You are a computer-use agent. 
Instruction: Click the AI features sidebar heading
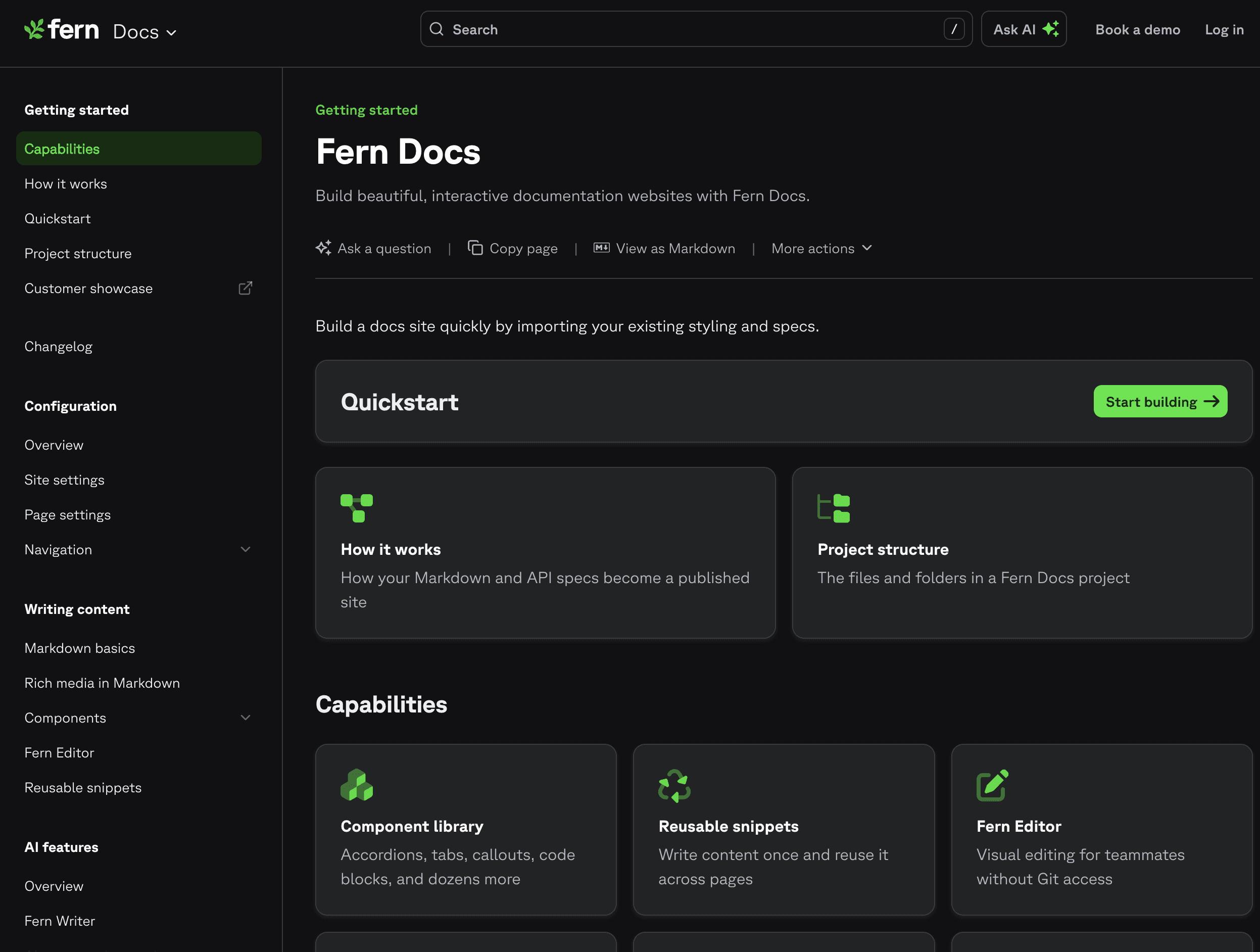coord(62,847)
